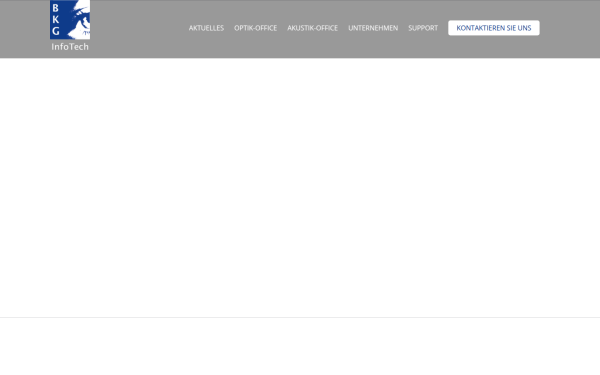Open the Optik-Office menu item
The width and height of the screenshot is (600, 375).
255,28
